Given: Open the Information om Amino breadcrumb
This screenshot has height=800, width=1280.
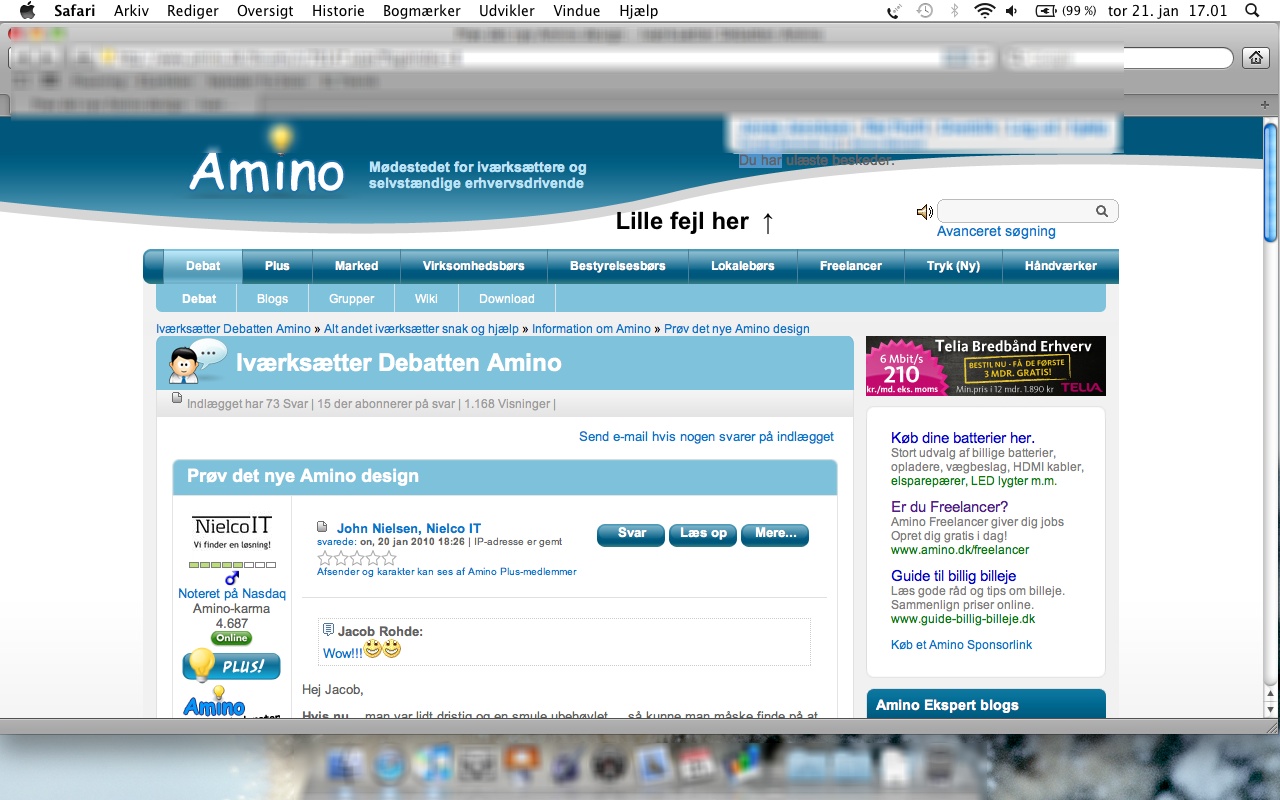Looking at the screenshot, I should point(591,328).
